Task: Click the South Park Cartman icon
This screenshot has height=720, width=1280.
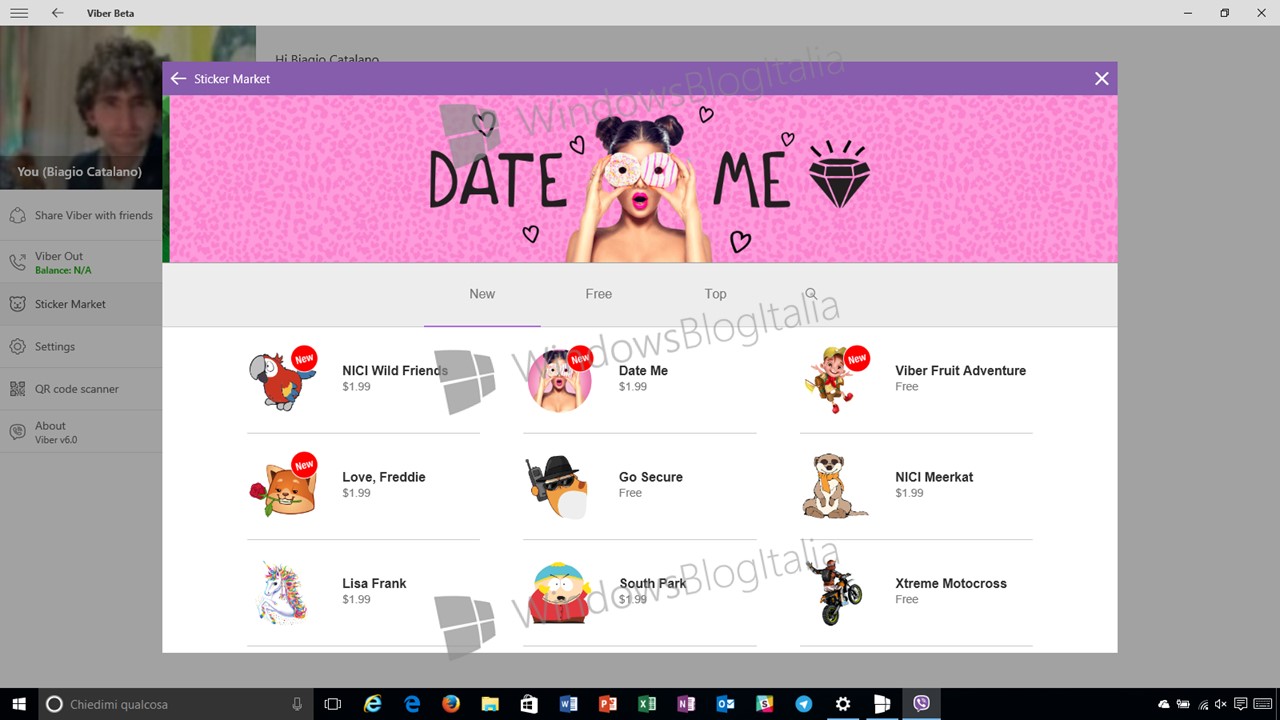Action: 559,592
